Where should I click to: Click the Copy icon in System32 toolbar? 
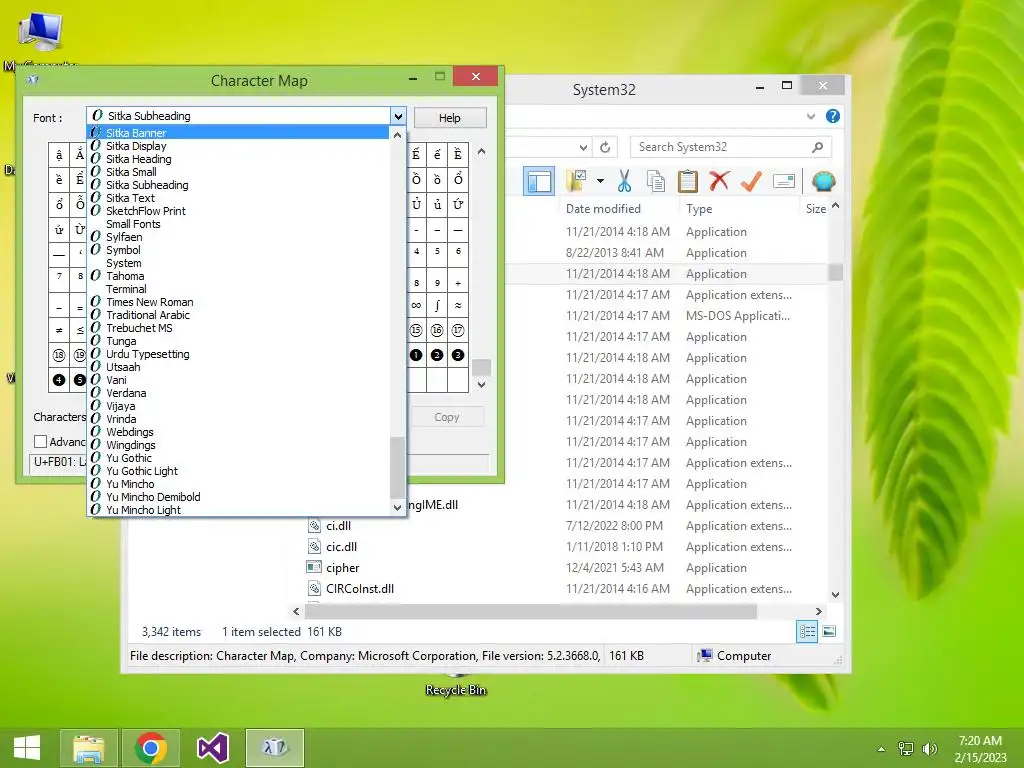point(656,181)
